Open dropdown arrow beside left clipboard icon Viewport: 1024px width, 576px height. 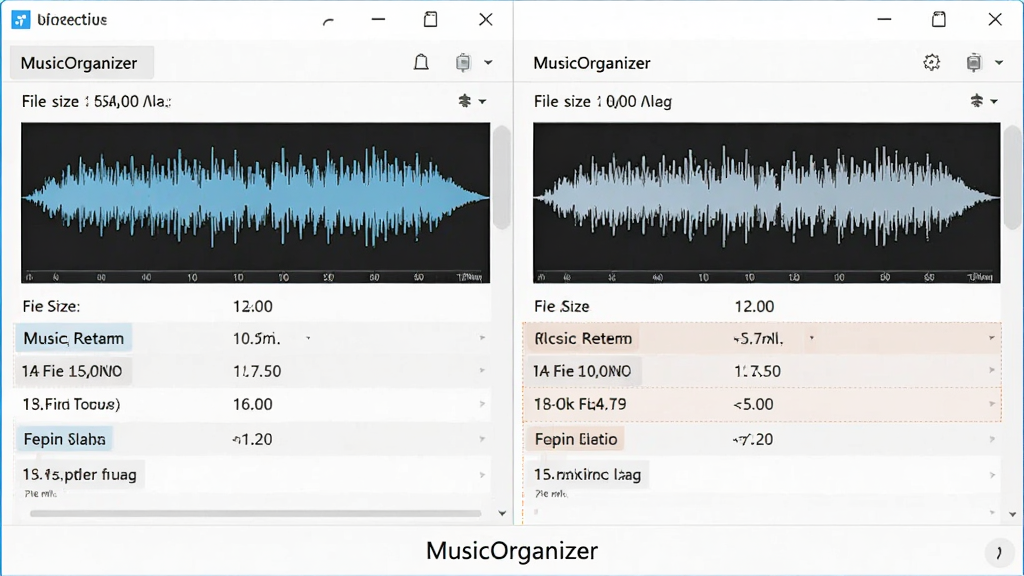coord(488,63)
